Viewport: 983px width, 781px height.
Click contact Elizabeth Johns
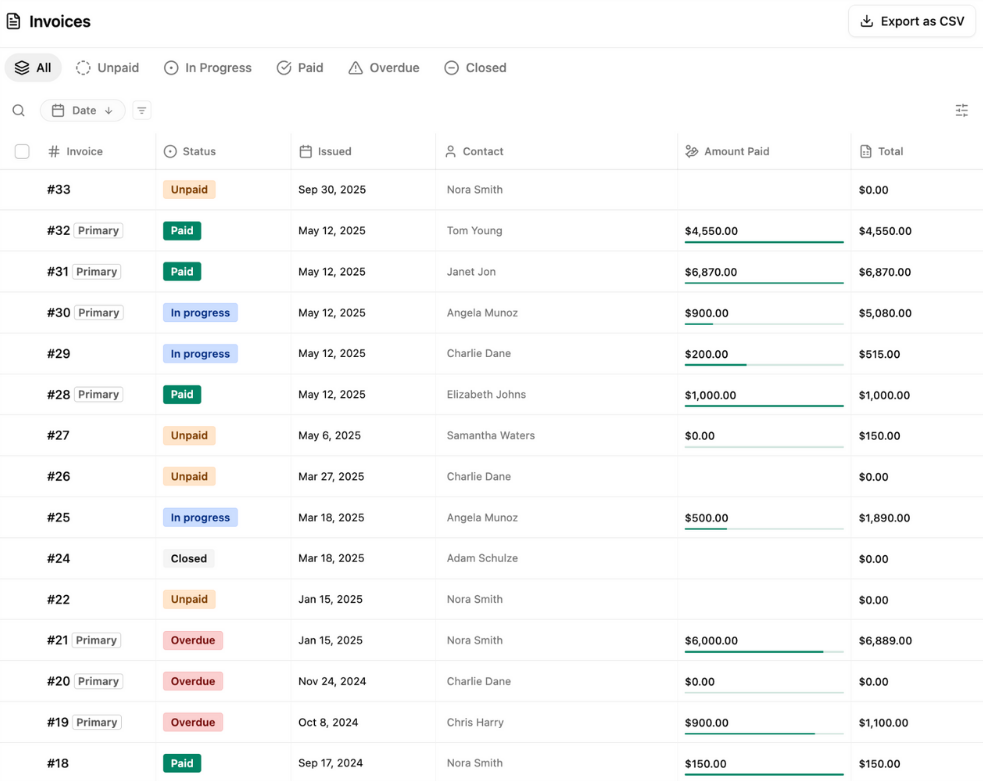click(x=486, y=394)
